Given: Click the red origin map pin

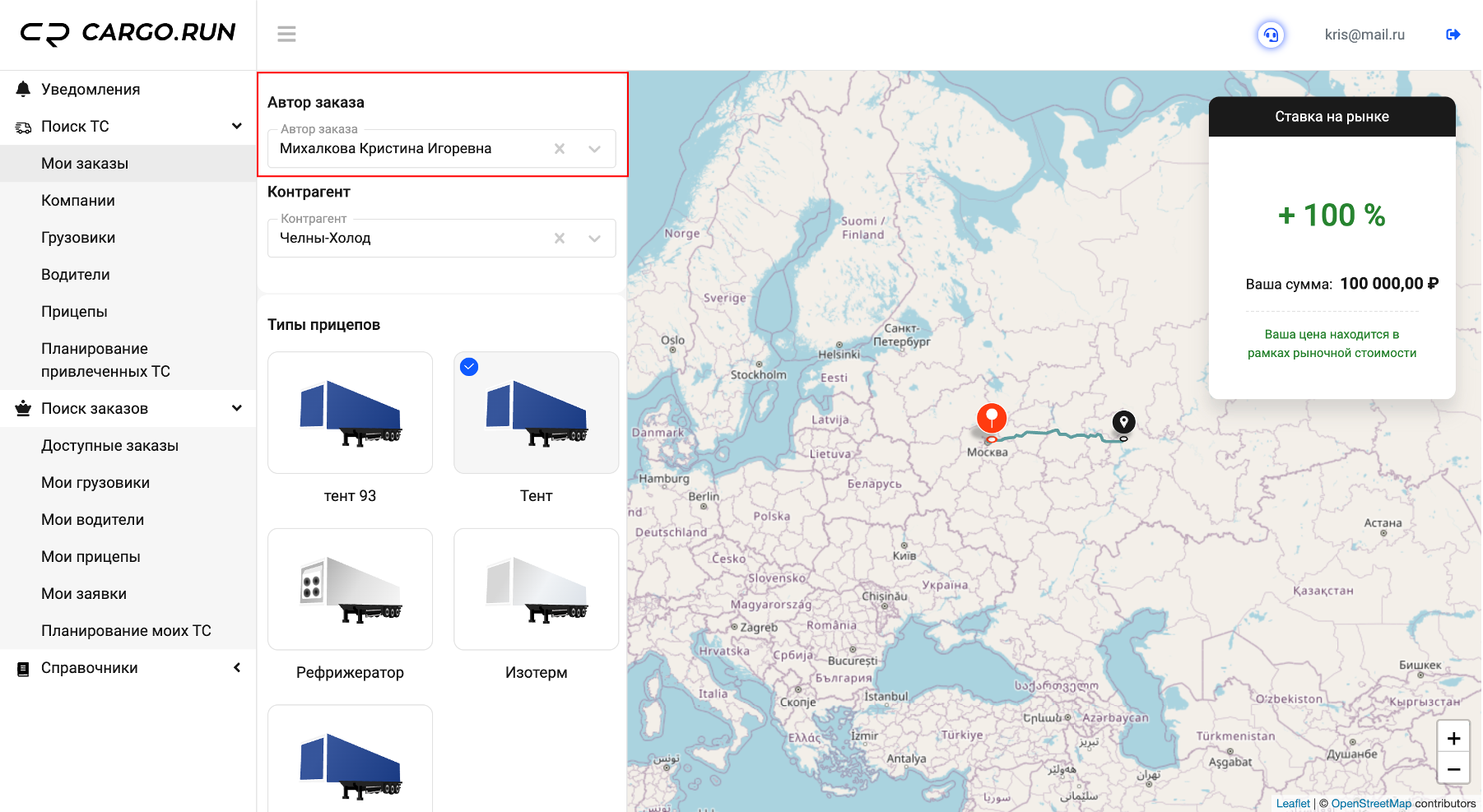Looking at the screenshot, I should [992, 417].
